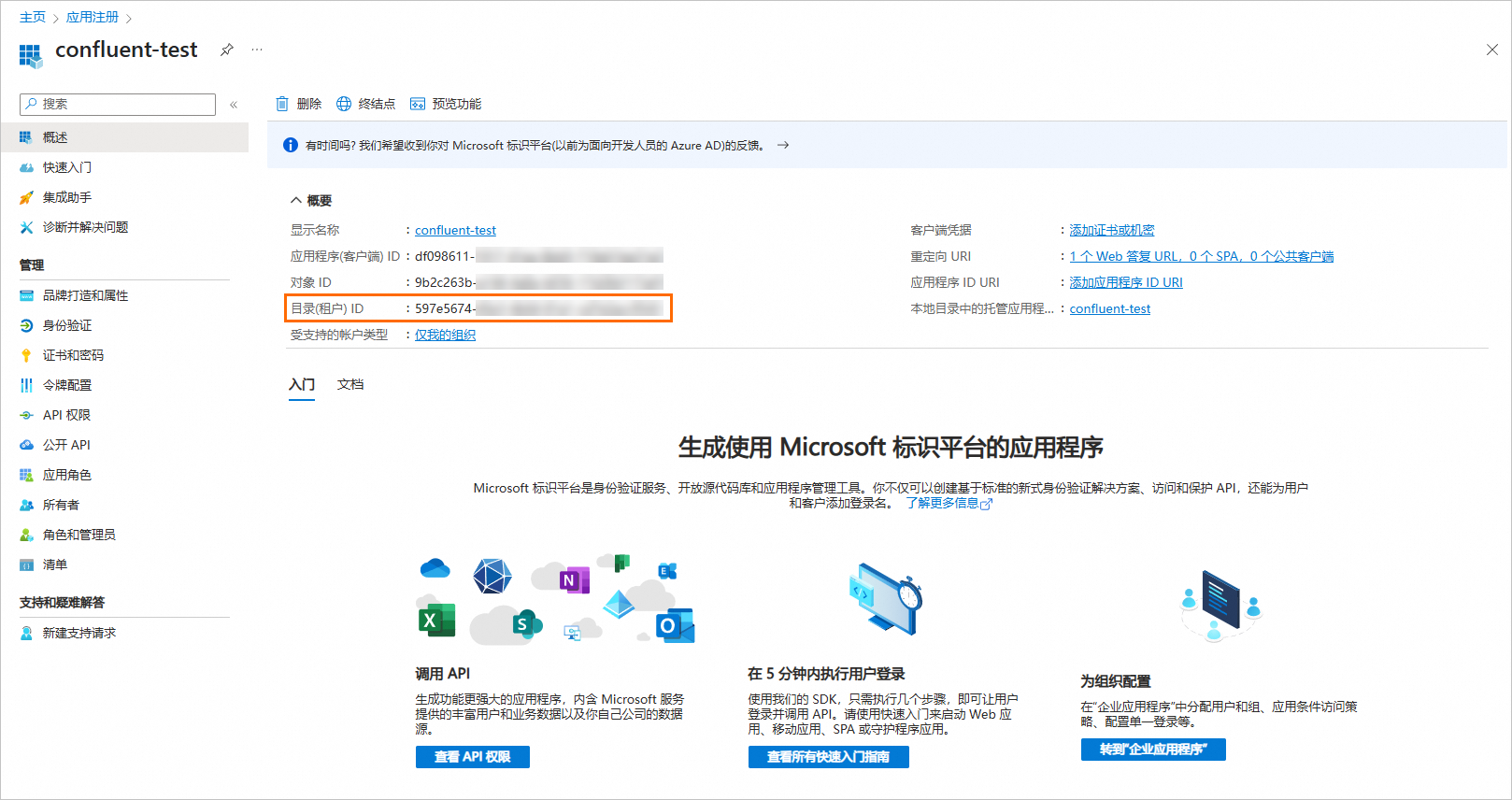Close the confluent-test blade
1512x800 pixels.
pos(1491,50)
